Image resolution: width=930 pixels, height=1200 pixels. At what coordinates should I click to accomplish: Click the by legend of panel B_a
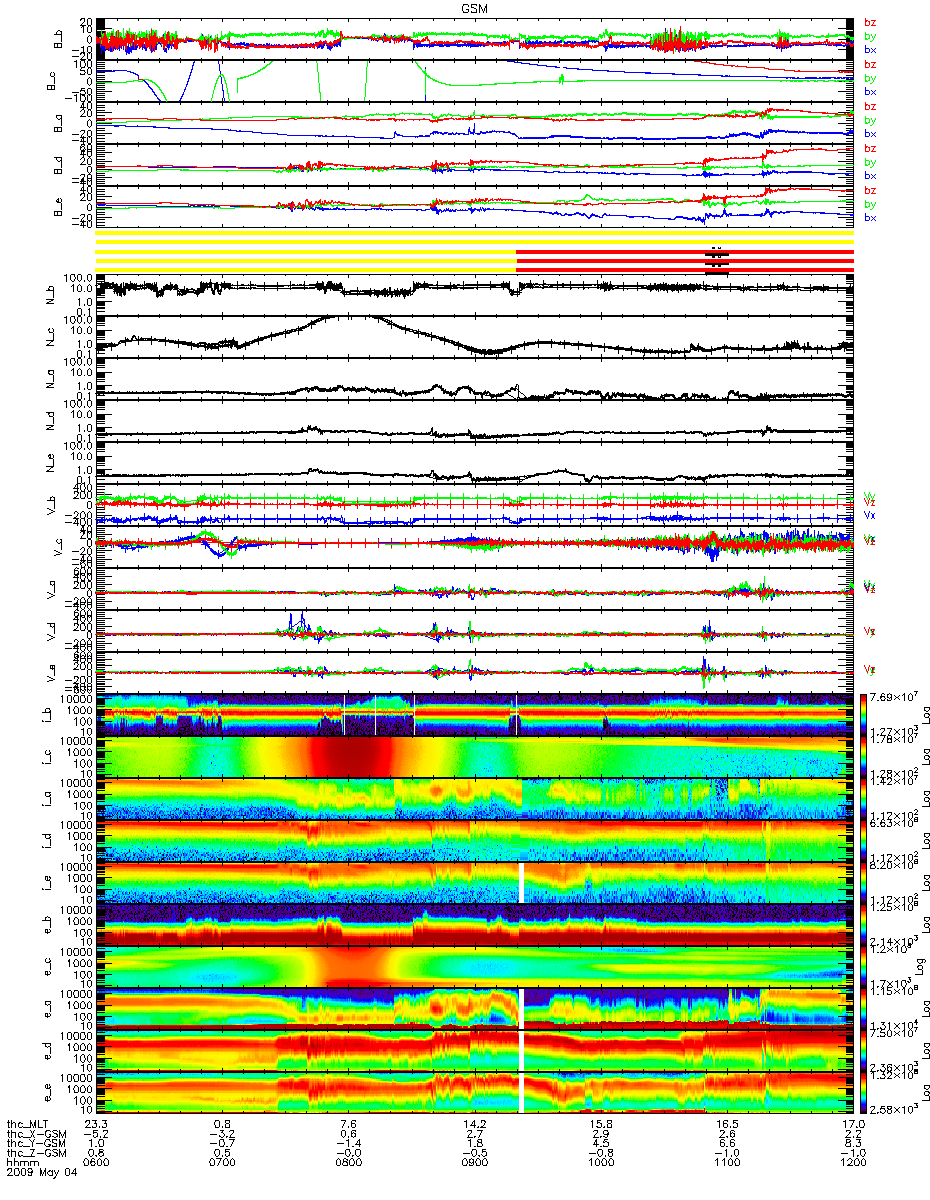[x=870, y=120]
